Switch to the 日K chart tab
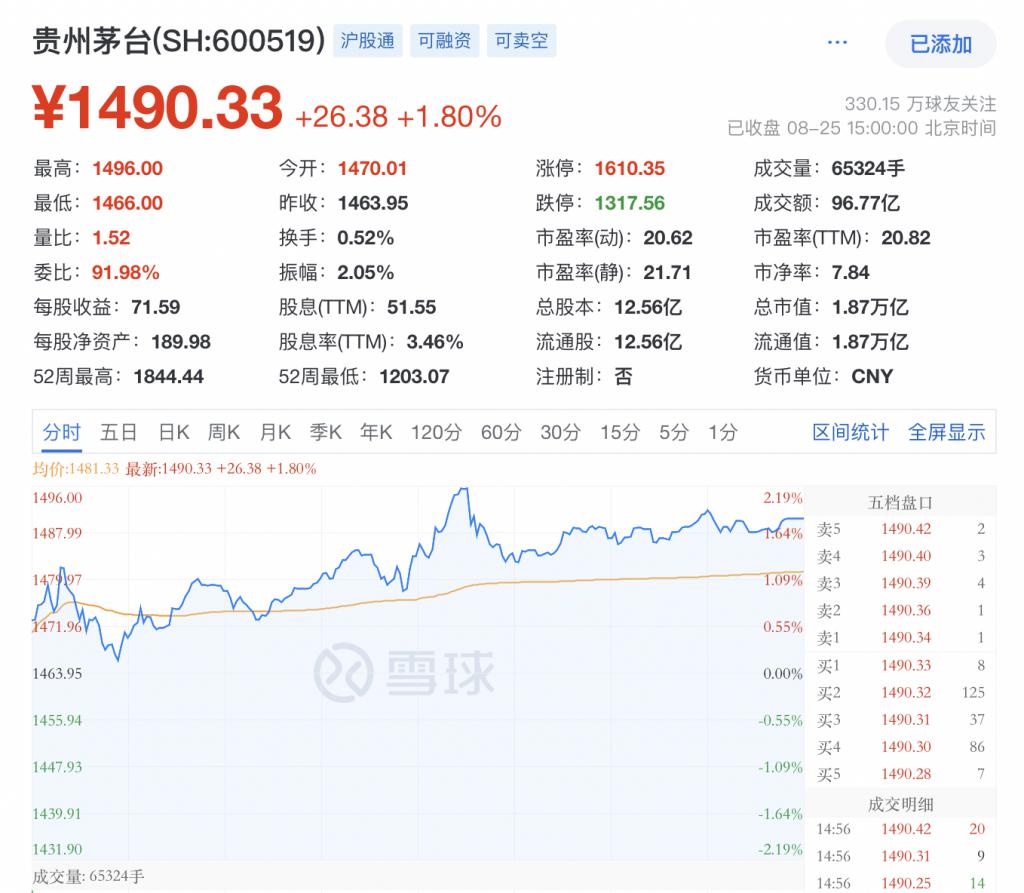 point(174,432)
